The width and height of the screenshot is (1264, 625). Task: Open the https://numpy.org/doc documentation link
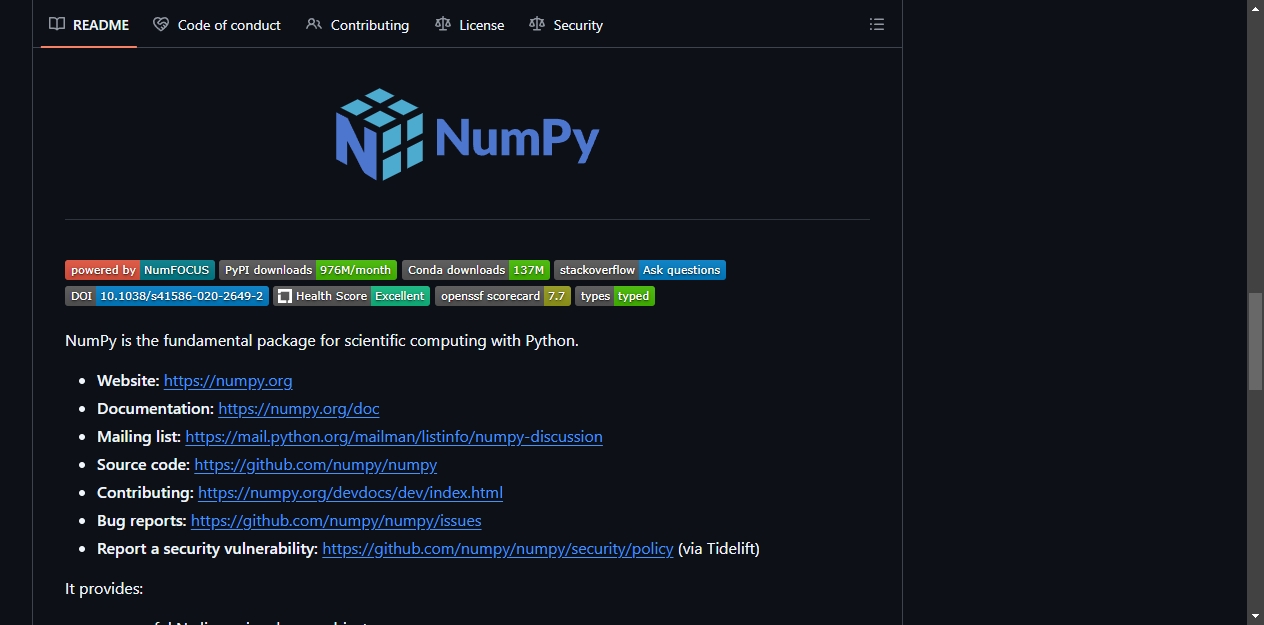299,409
